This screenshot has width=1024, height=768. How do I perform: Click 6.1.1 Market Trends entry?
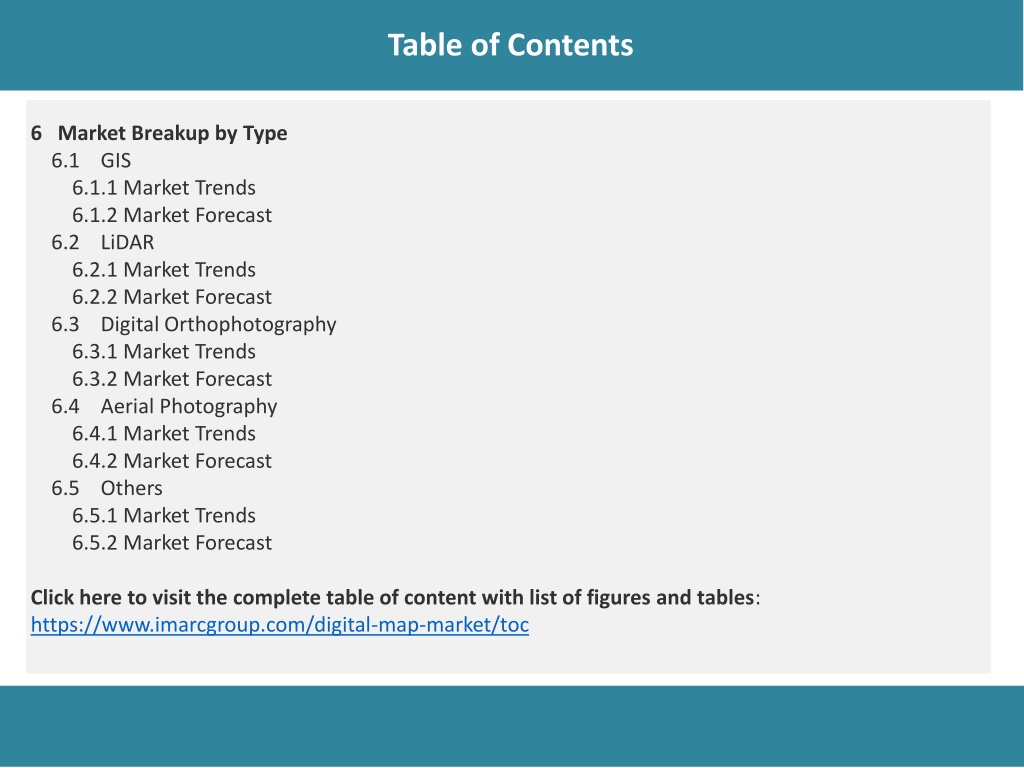(164, 188)
